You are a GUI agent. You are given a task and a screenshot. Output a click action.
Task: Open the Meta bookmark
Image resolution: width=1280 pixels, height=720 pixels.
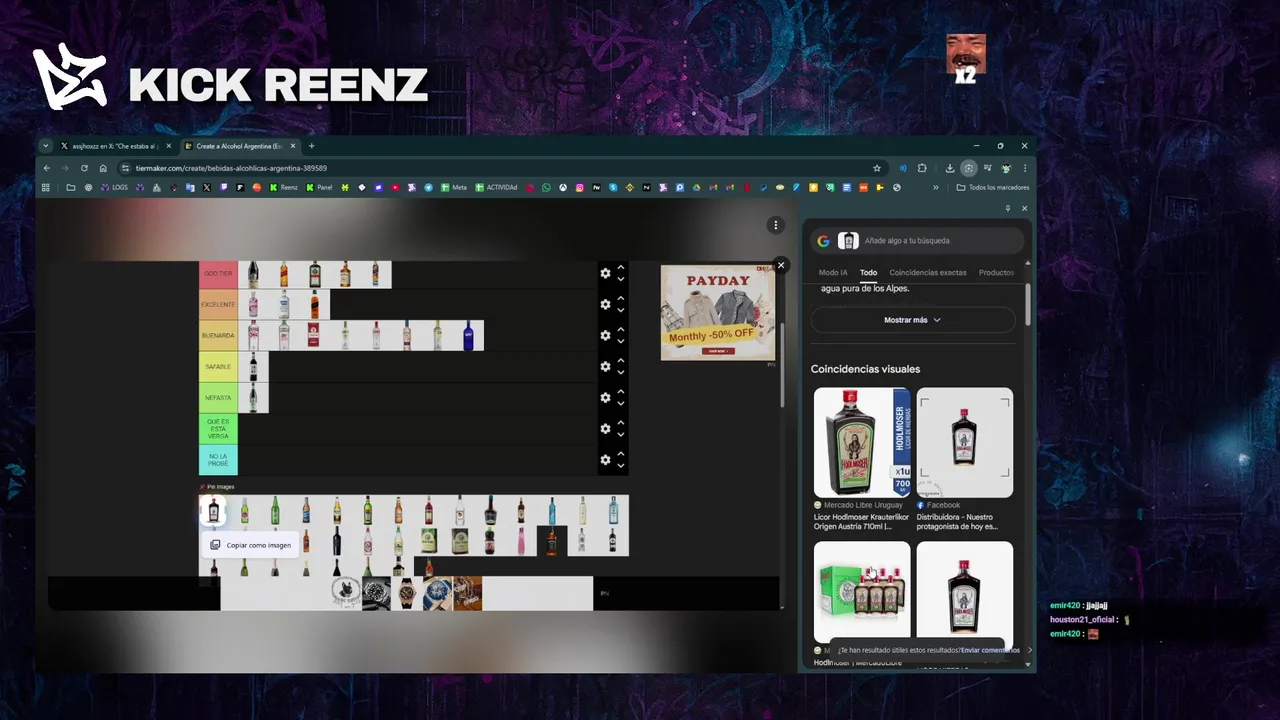(454, 187)
